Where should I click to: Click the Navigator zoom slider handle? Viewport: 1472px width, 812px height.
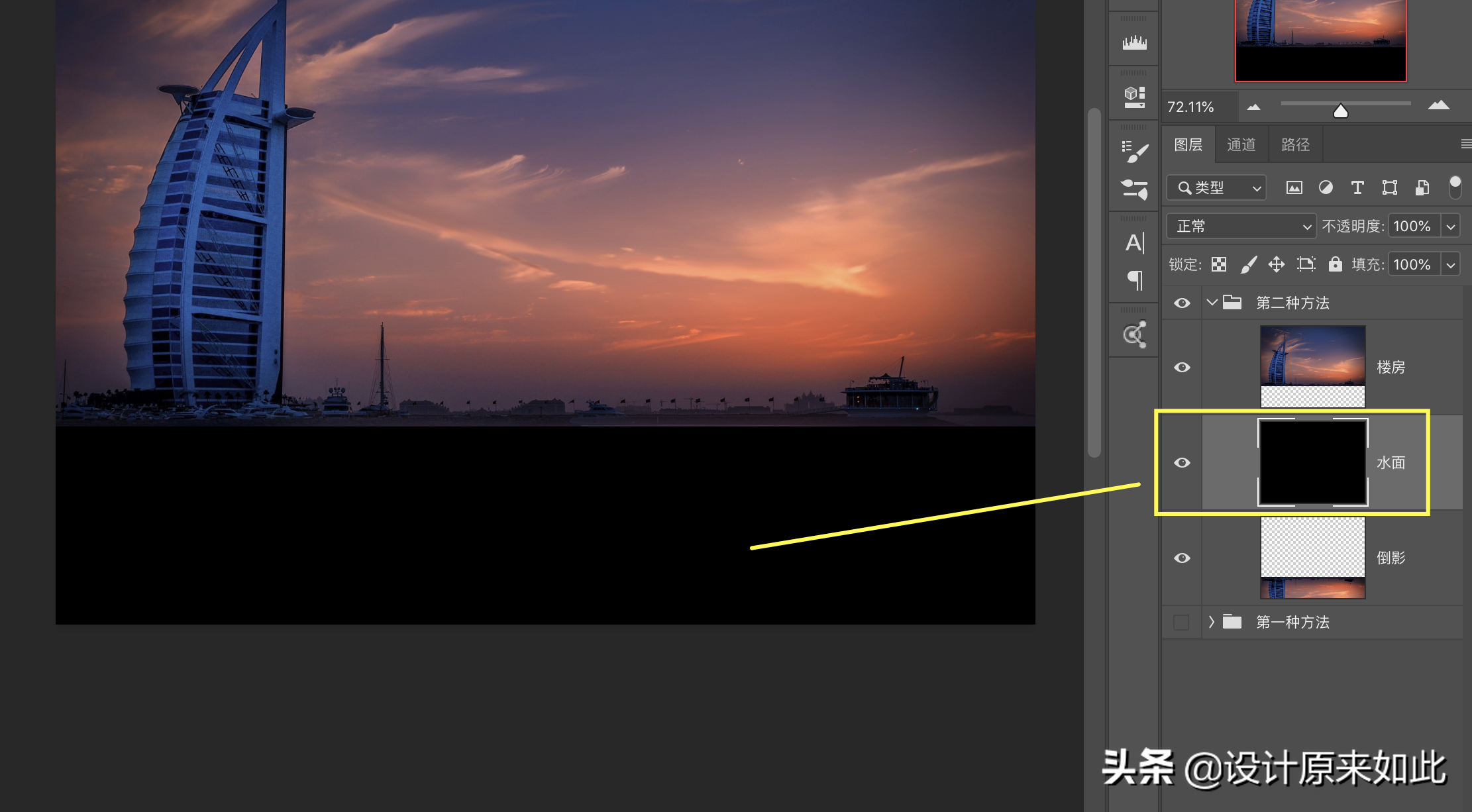[1341, 111]
